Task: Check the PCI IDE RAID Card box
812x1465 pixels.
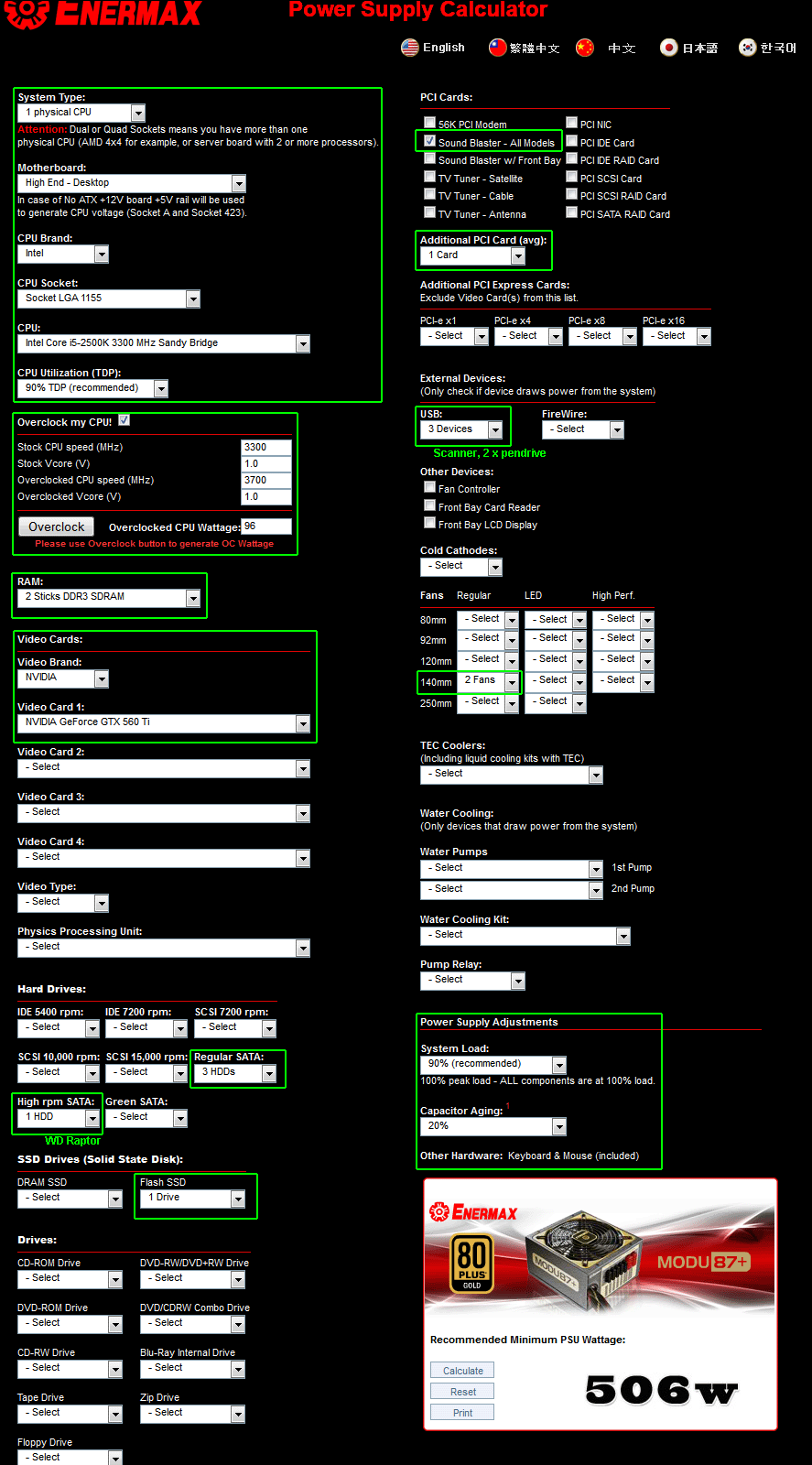Action: pos(571,158)
